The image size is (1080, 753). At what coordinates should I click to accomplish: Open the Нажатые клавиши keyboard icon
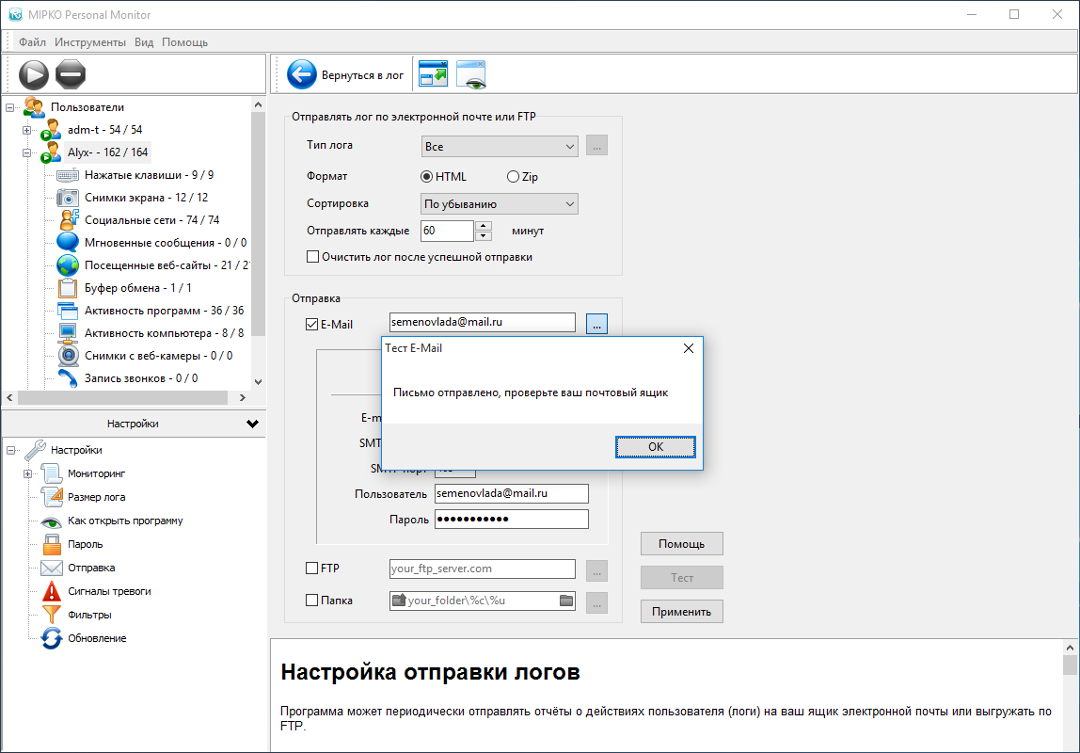coord(67,175)
